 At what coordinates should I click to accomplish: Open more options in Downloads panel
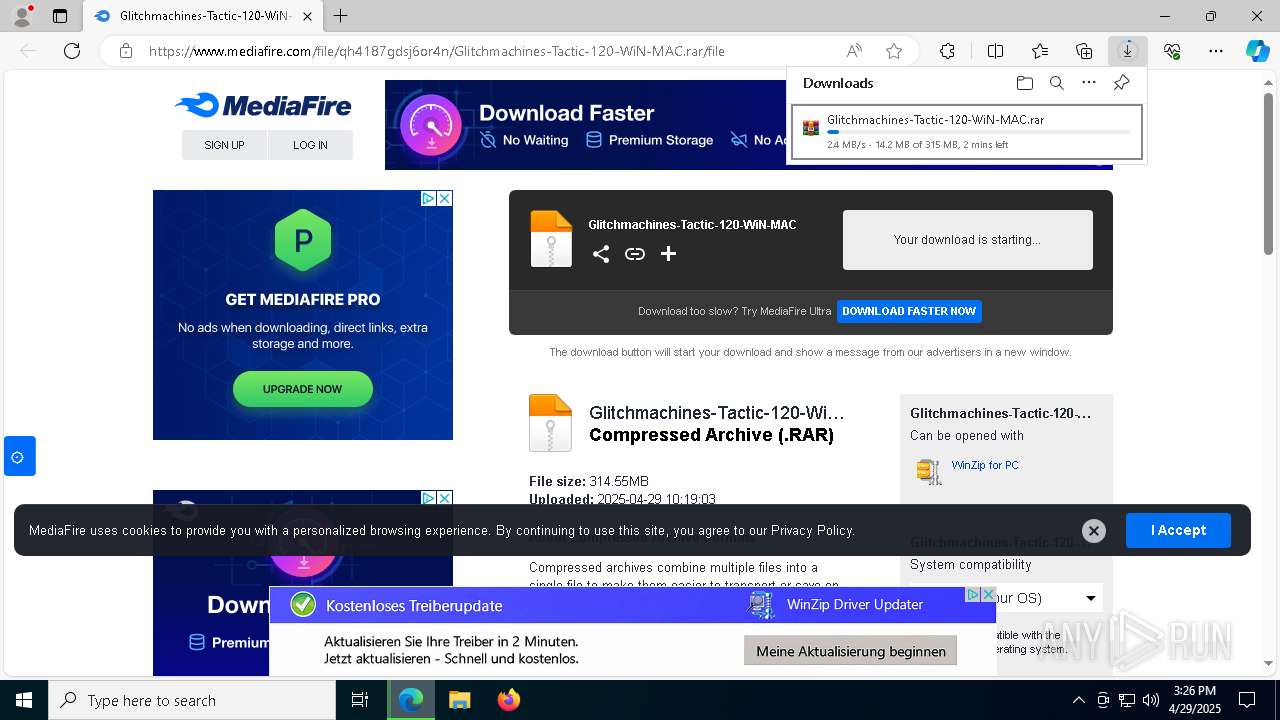(1089, 83)
